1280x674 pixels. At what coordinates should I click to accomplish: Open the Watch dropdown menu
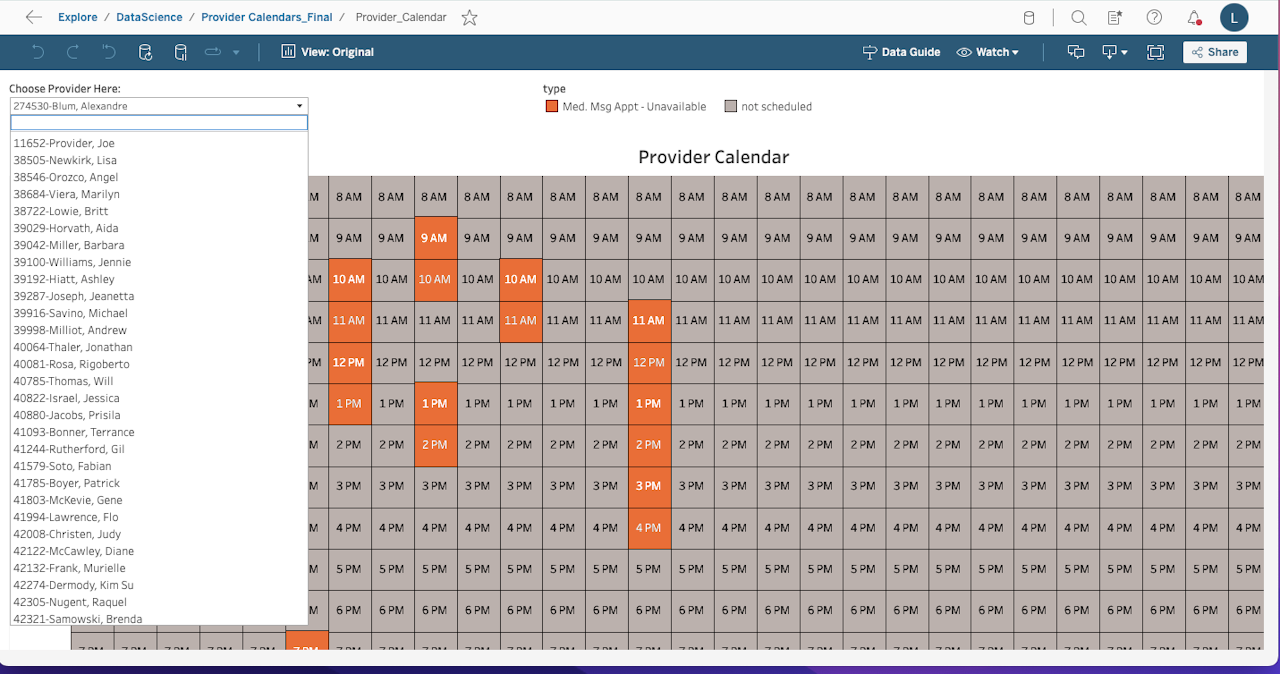pyautogui.click(x=988, y=52)
